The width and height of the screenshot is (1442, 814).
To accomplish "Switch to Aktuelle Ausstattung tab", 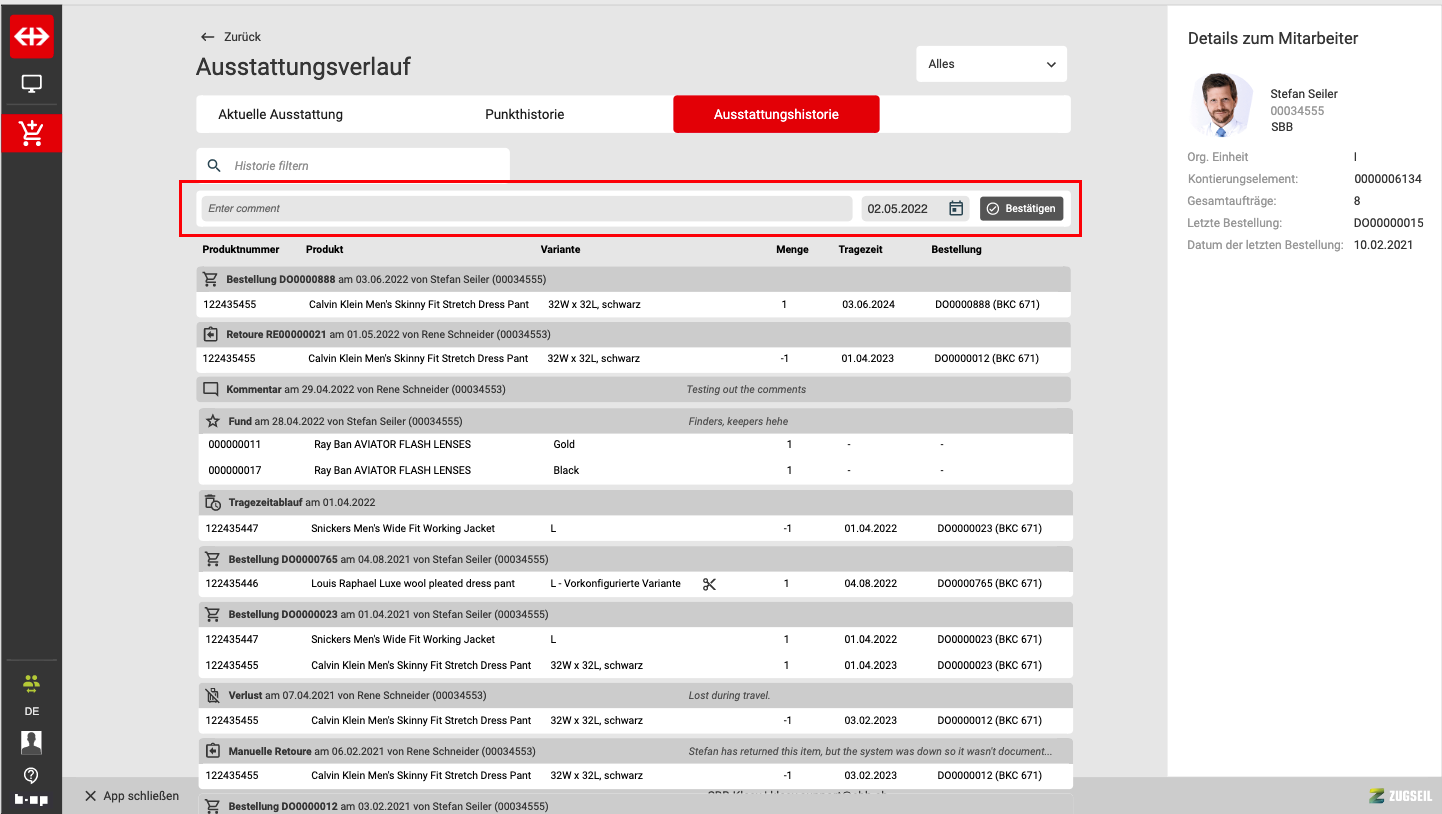I will (x=280, y=114).
